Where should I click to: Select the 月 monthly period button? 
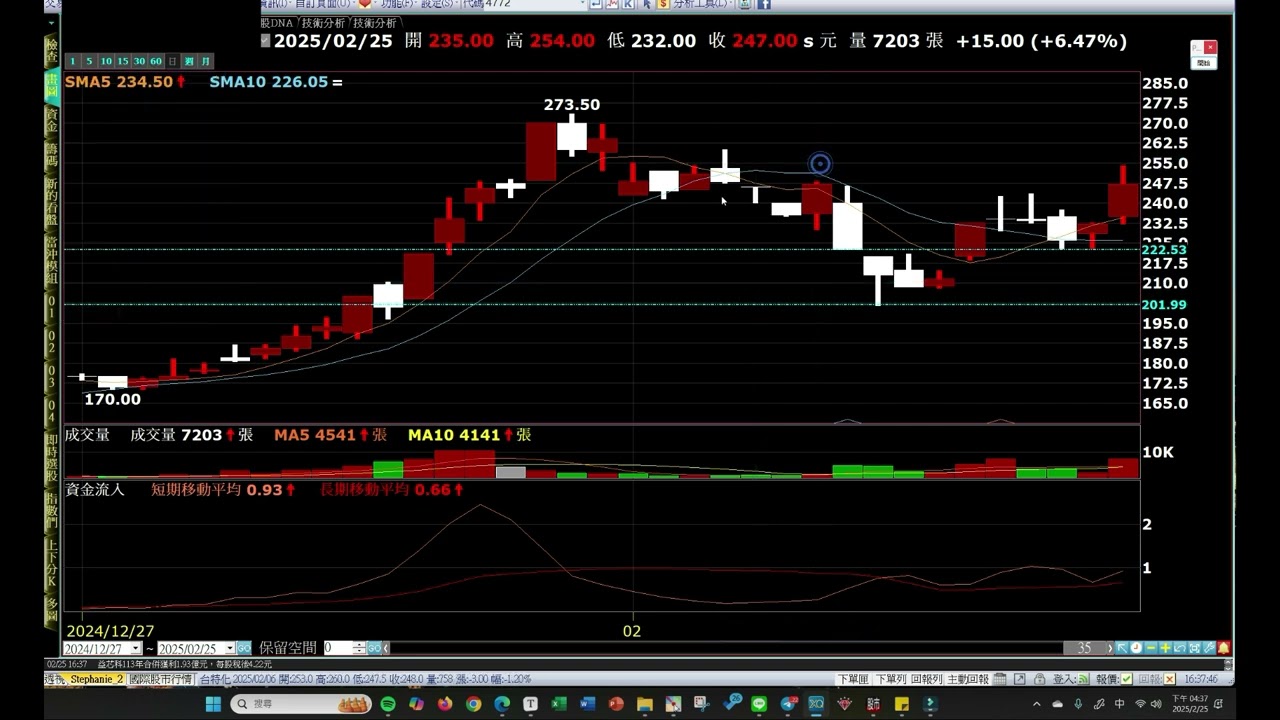coord(205,61)
